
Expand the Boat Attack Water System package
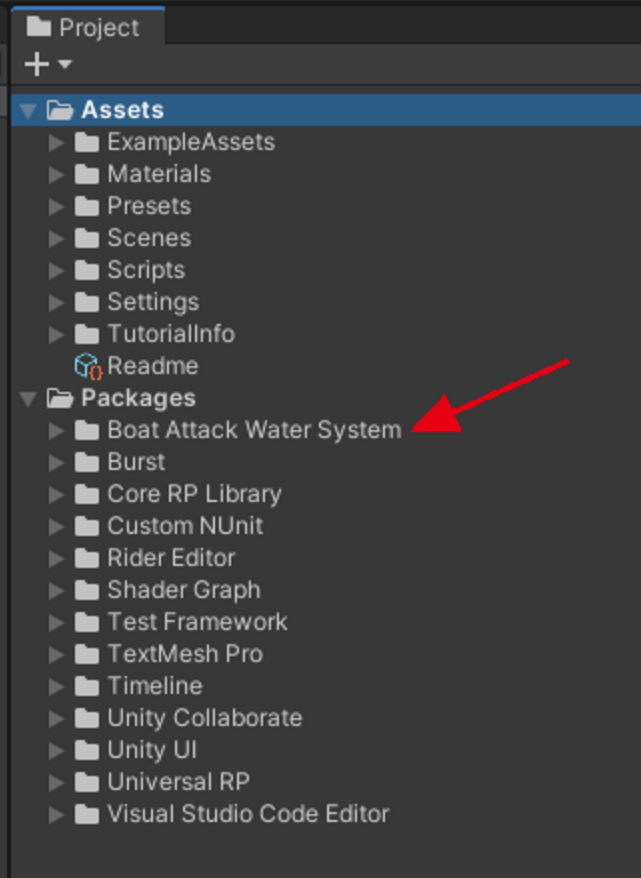[x=57, y=430]
